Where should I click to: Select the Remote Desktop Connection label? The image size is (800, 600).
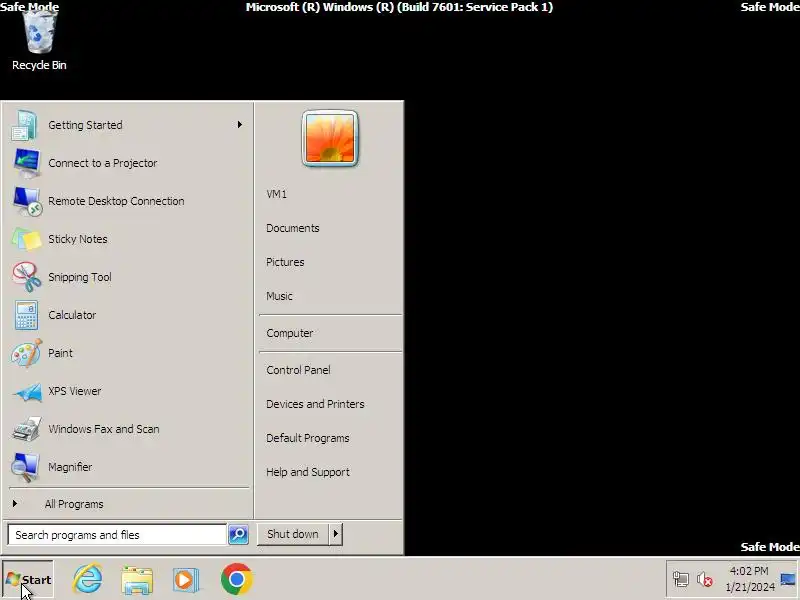click(x=116, y=201)
